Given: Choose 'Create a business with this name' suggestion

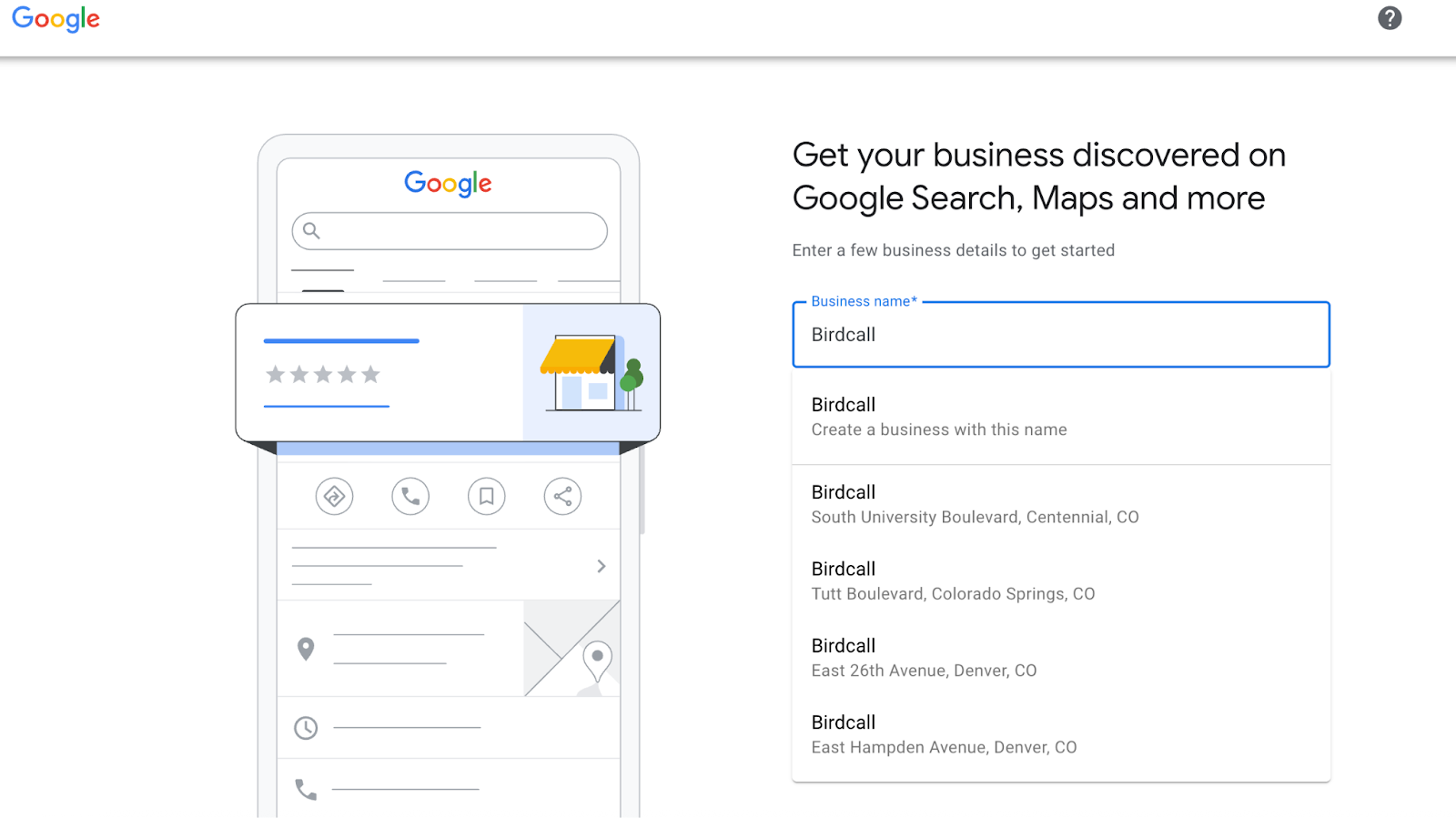Looking at the screenshot, I should point(1061,417).
